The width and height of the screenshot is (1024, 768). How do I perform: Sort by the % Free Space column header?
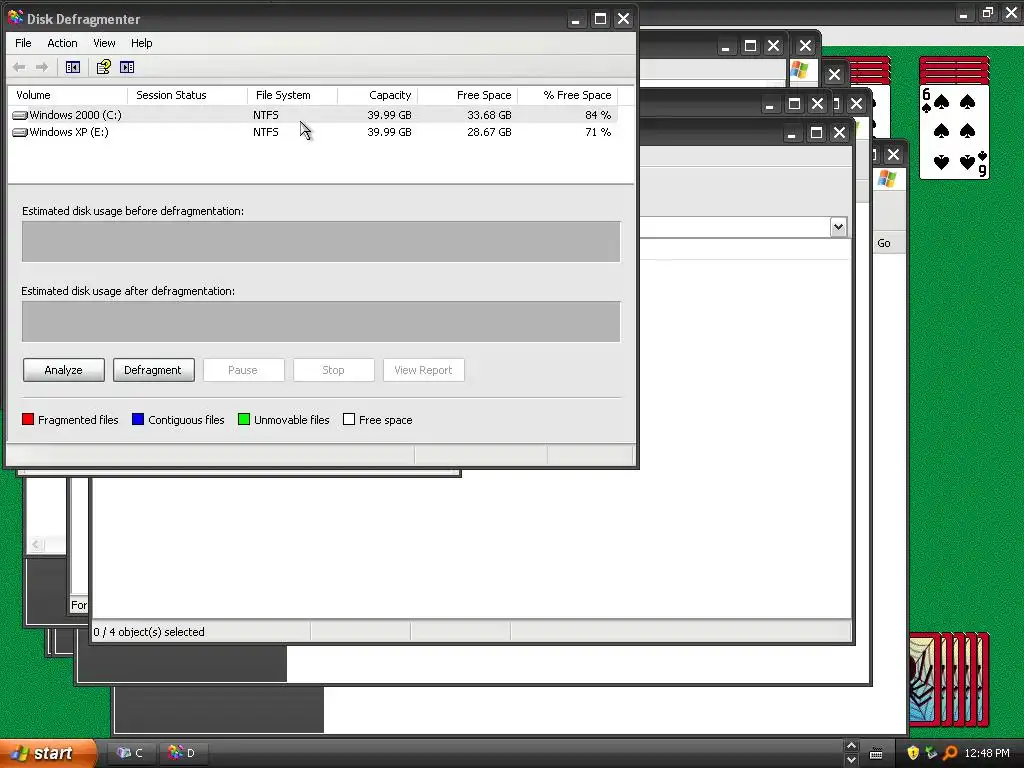568,95
